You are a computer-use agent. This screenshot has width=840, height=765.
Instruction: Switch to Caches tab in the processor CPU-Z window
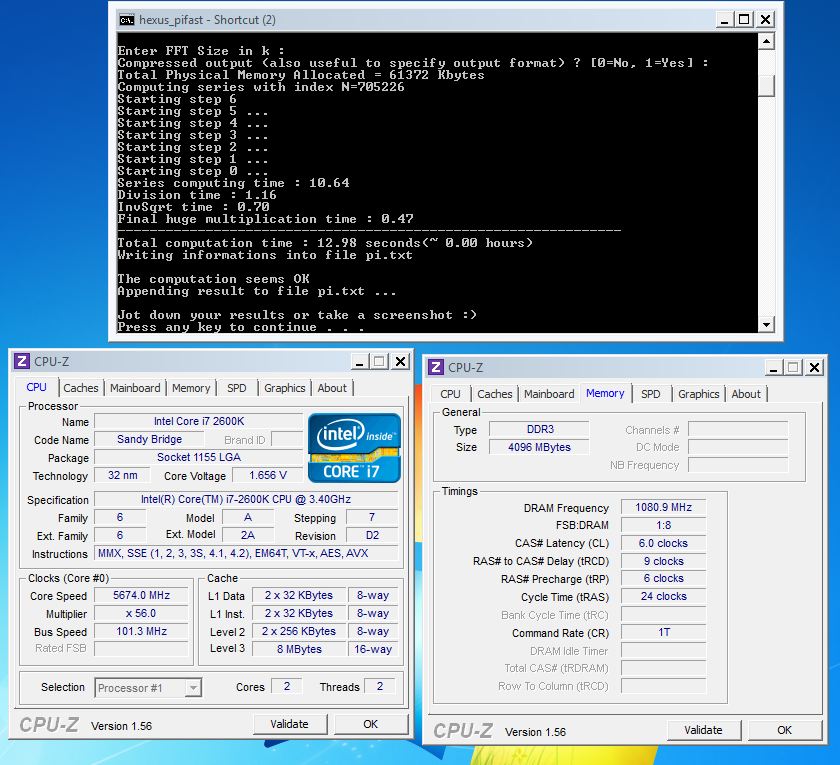point(81,388)
